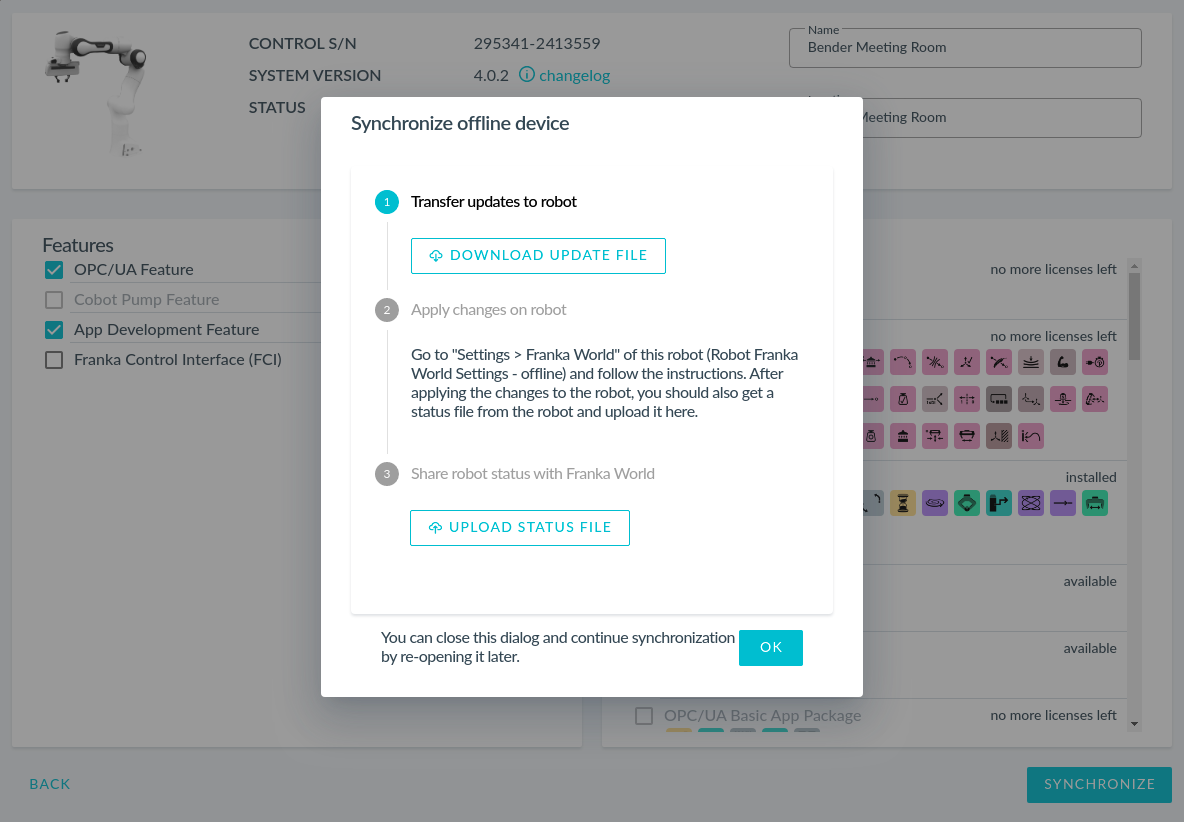
Task: Click the app list scrollbar down arrow
Action: tap(1134, 724)
